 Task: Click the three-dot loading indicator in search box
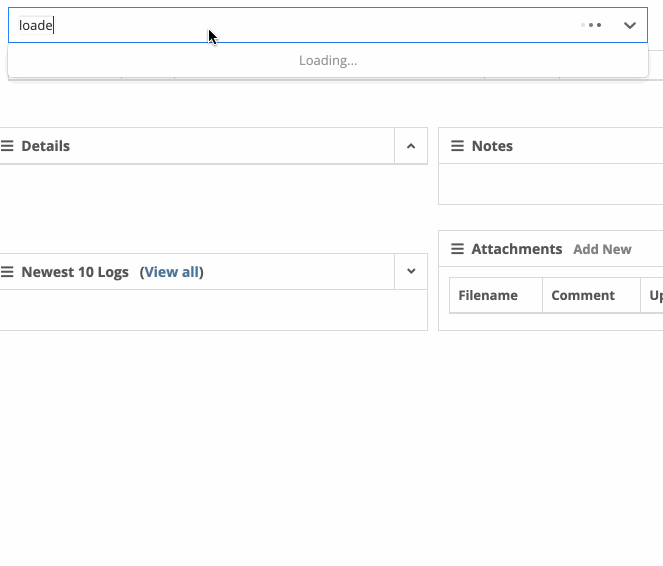coord(591,25)
